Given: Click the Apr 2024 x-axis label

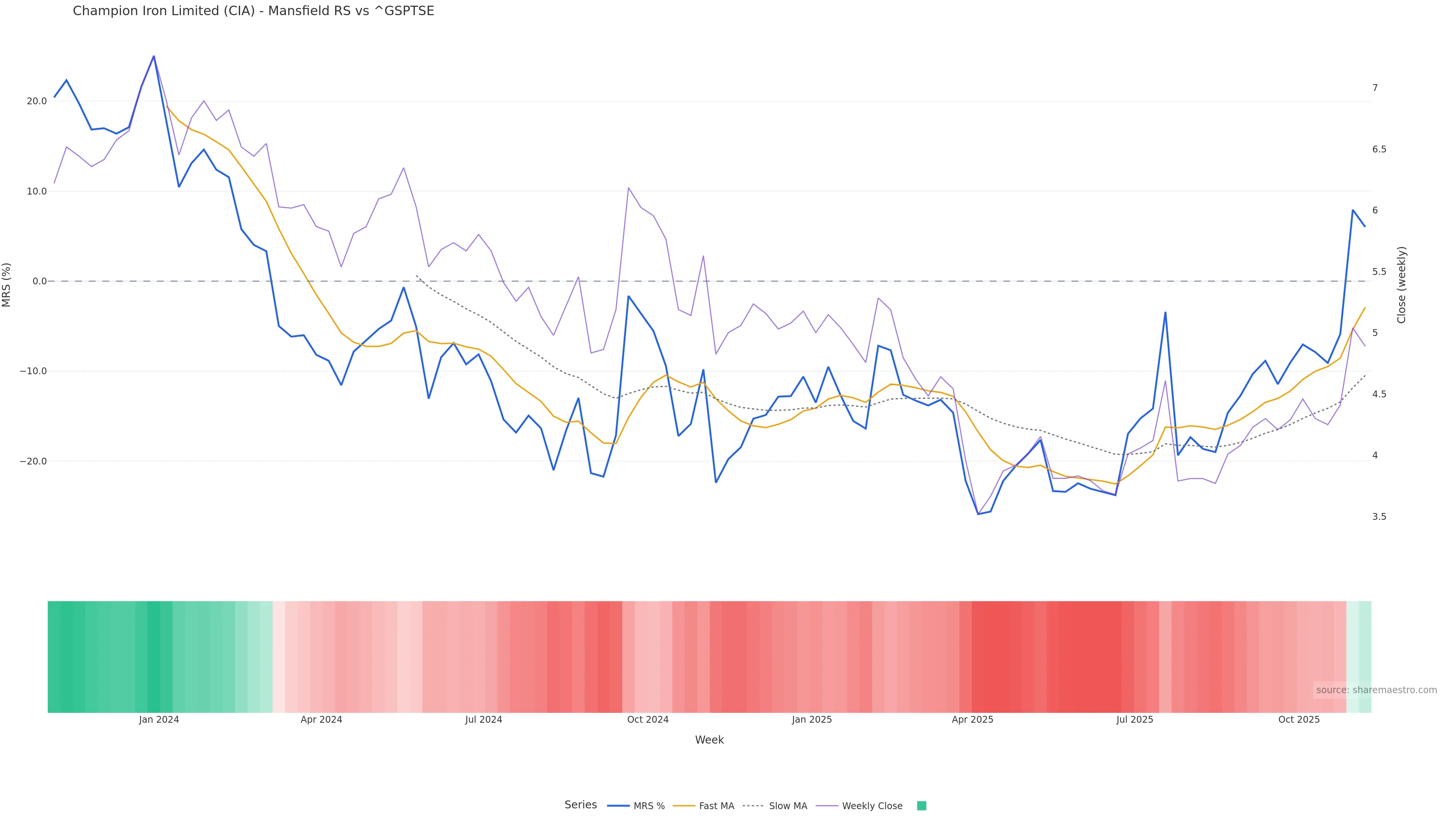Looking at the screenshot, I should coord(321,720).
